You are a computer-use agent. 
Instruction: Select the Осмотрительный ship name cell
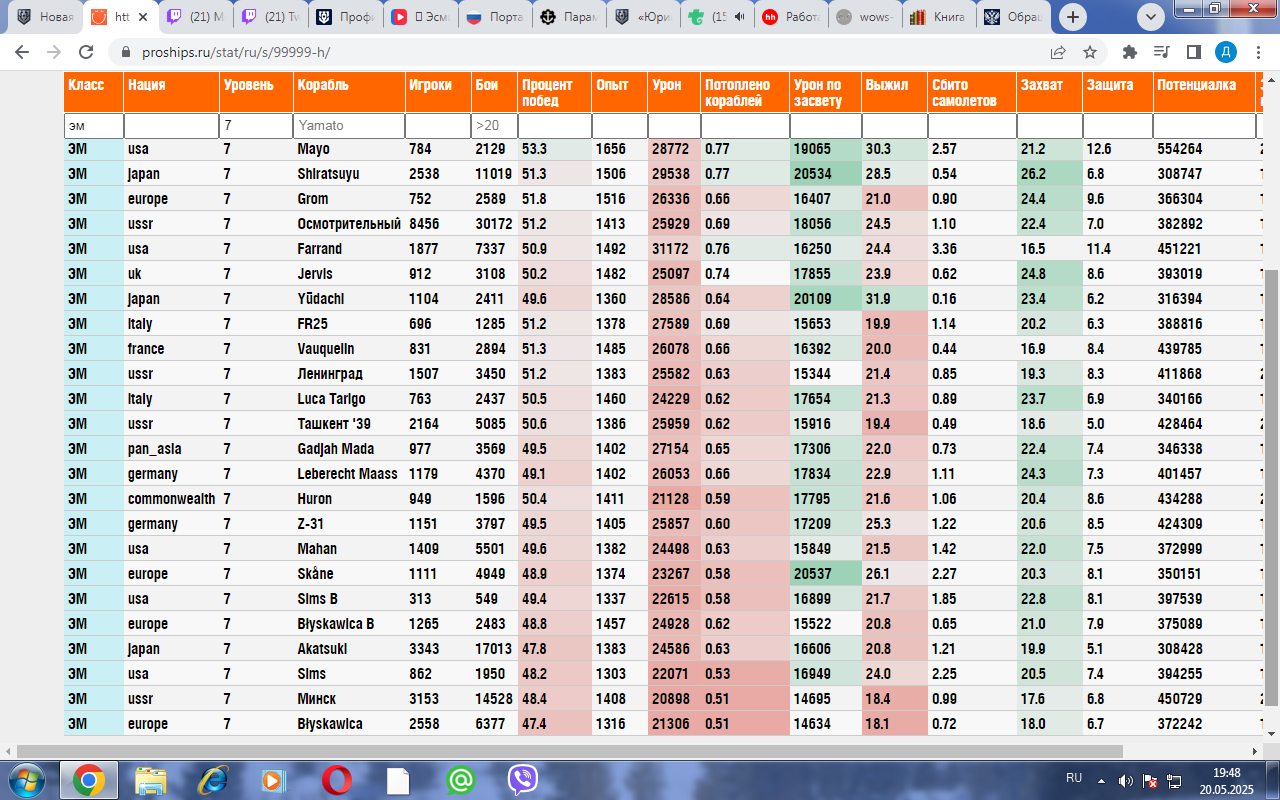349,224
